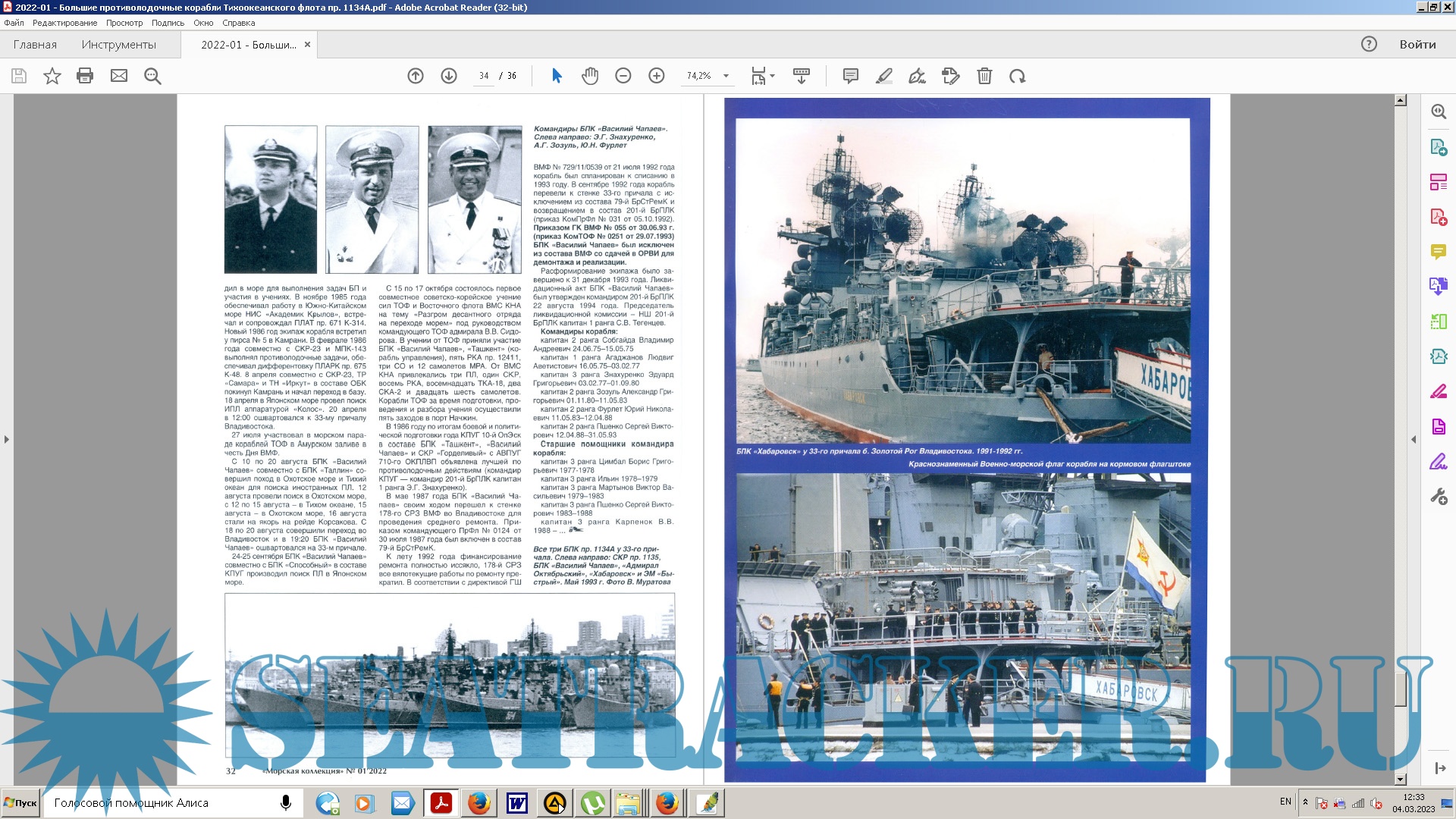
Task: Click the Войти sign-in button
Action: (x=1417, y=45)
